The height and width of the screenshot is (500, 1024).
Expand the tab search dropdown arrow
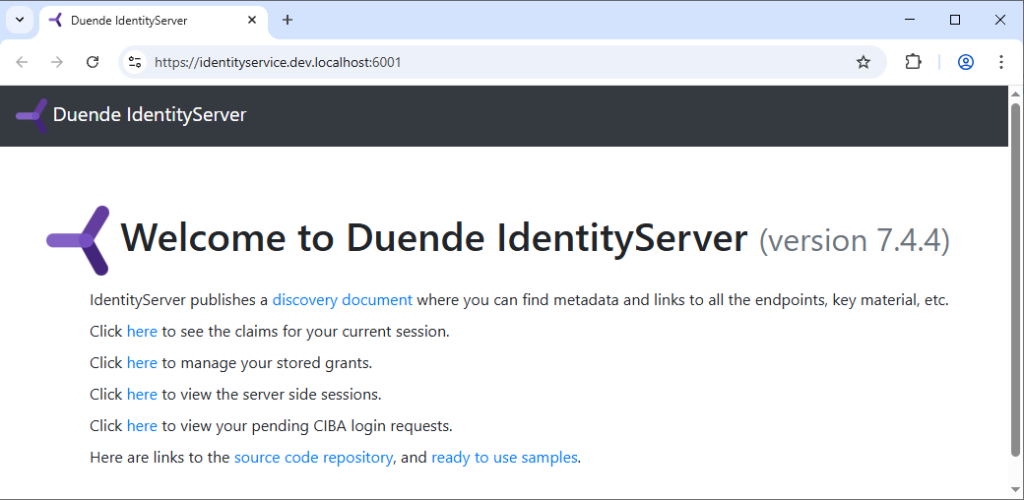click(x=19, y=20)
